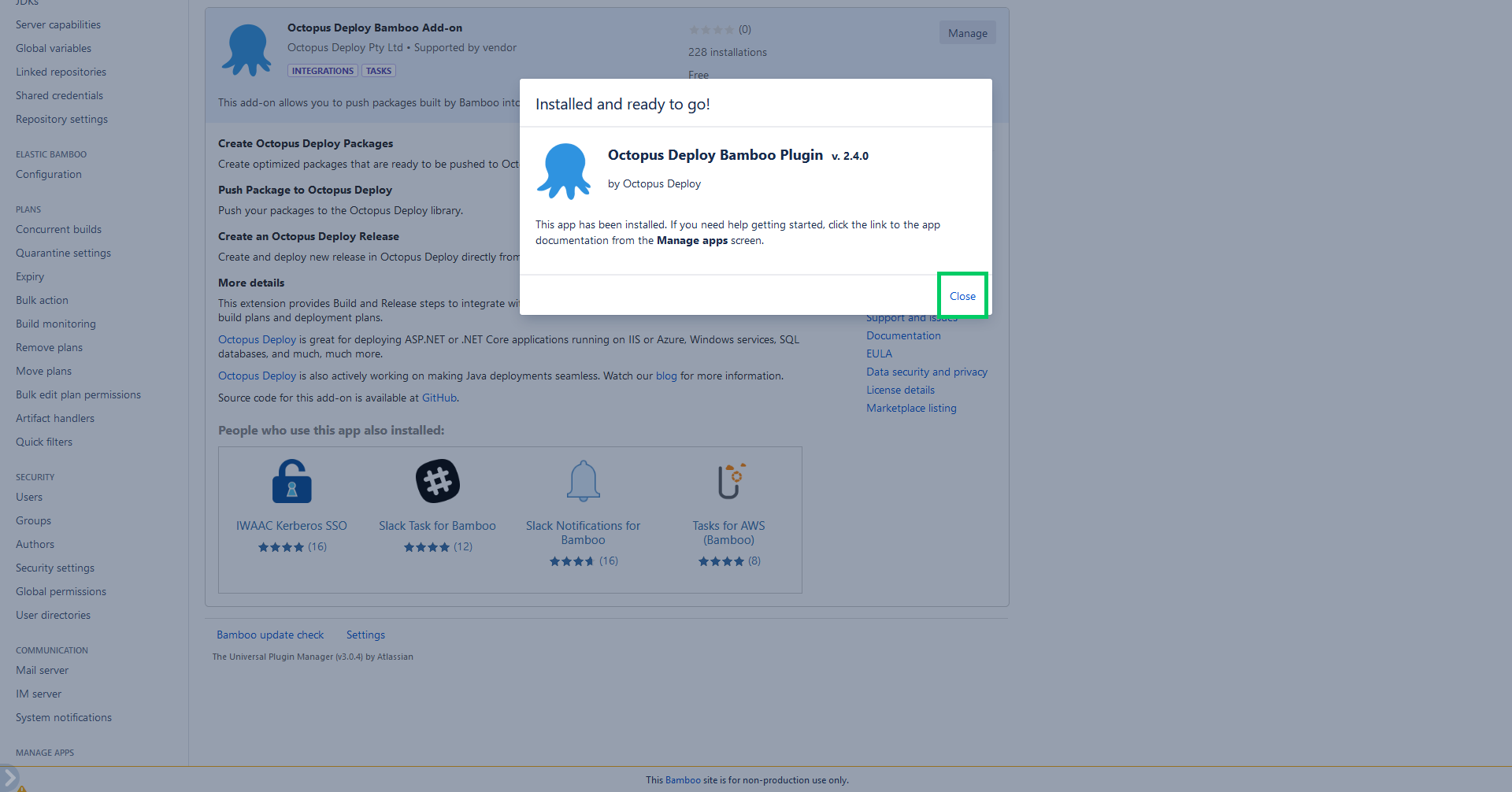Open IM server settings
Image resolution: width=1512 pixels, height=792 pixels.
click(39, 694)
